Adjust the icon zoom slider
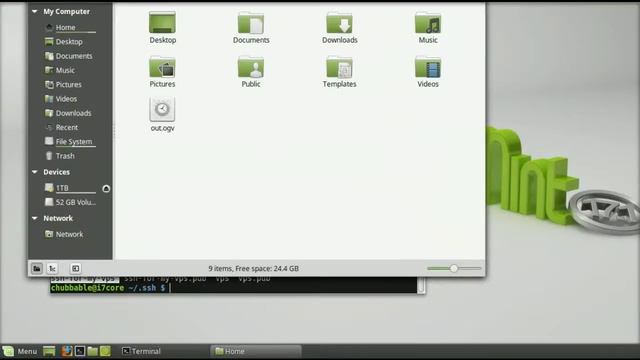 click(454, 269)
